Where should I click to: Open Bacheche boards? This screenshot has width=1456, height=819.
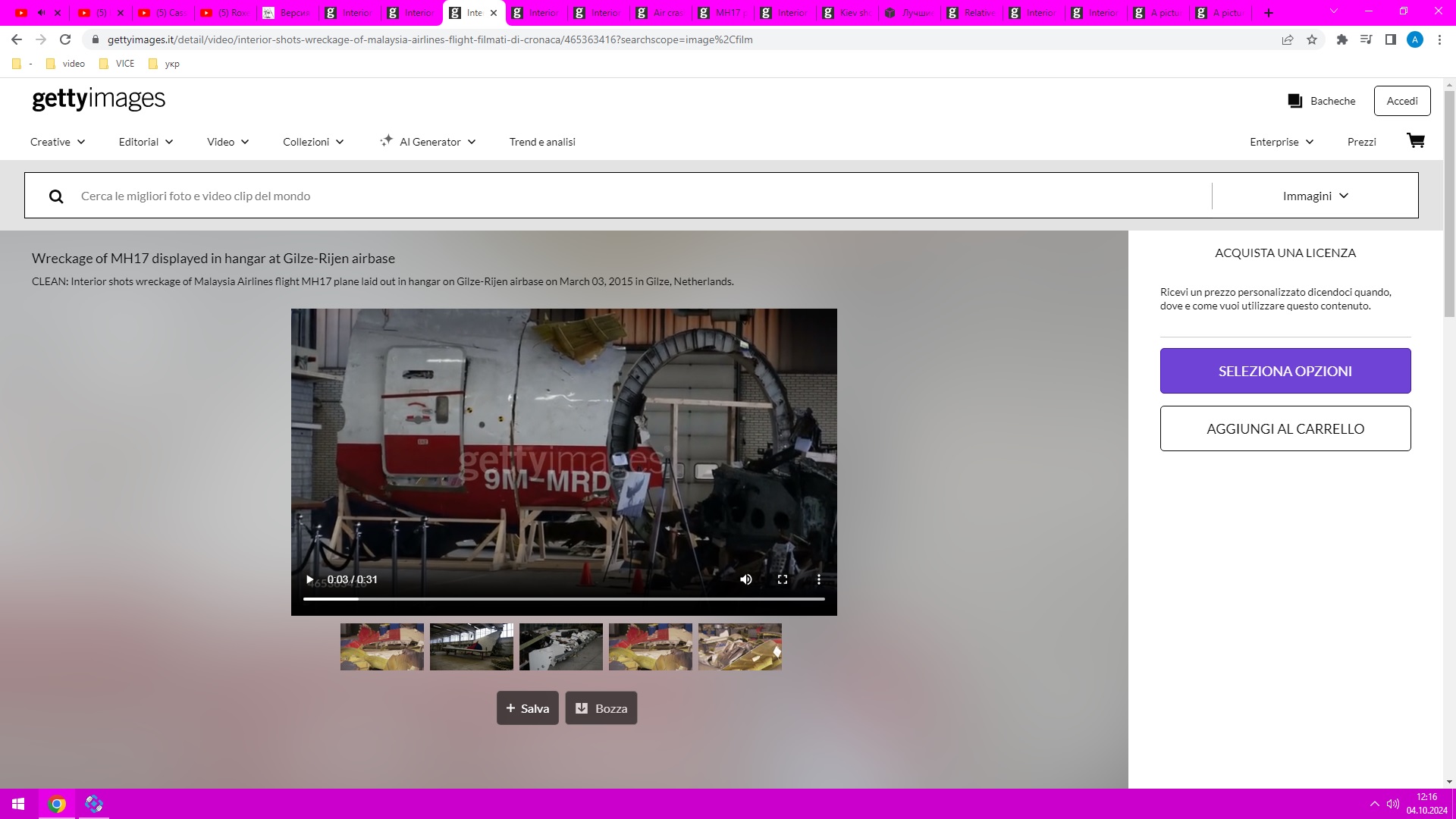click(x=1322, y=101)
